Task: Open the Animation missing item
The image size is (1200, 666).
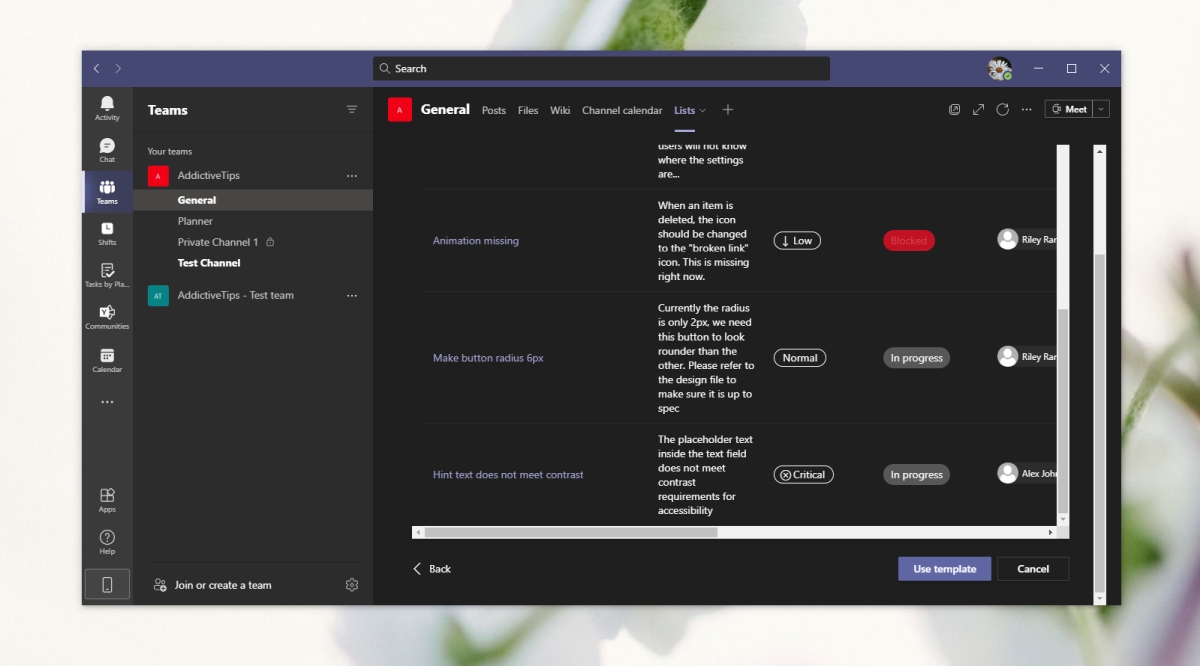Action: [475, 241]
